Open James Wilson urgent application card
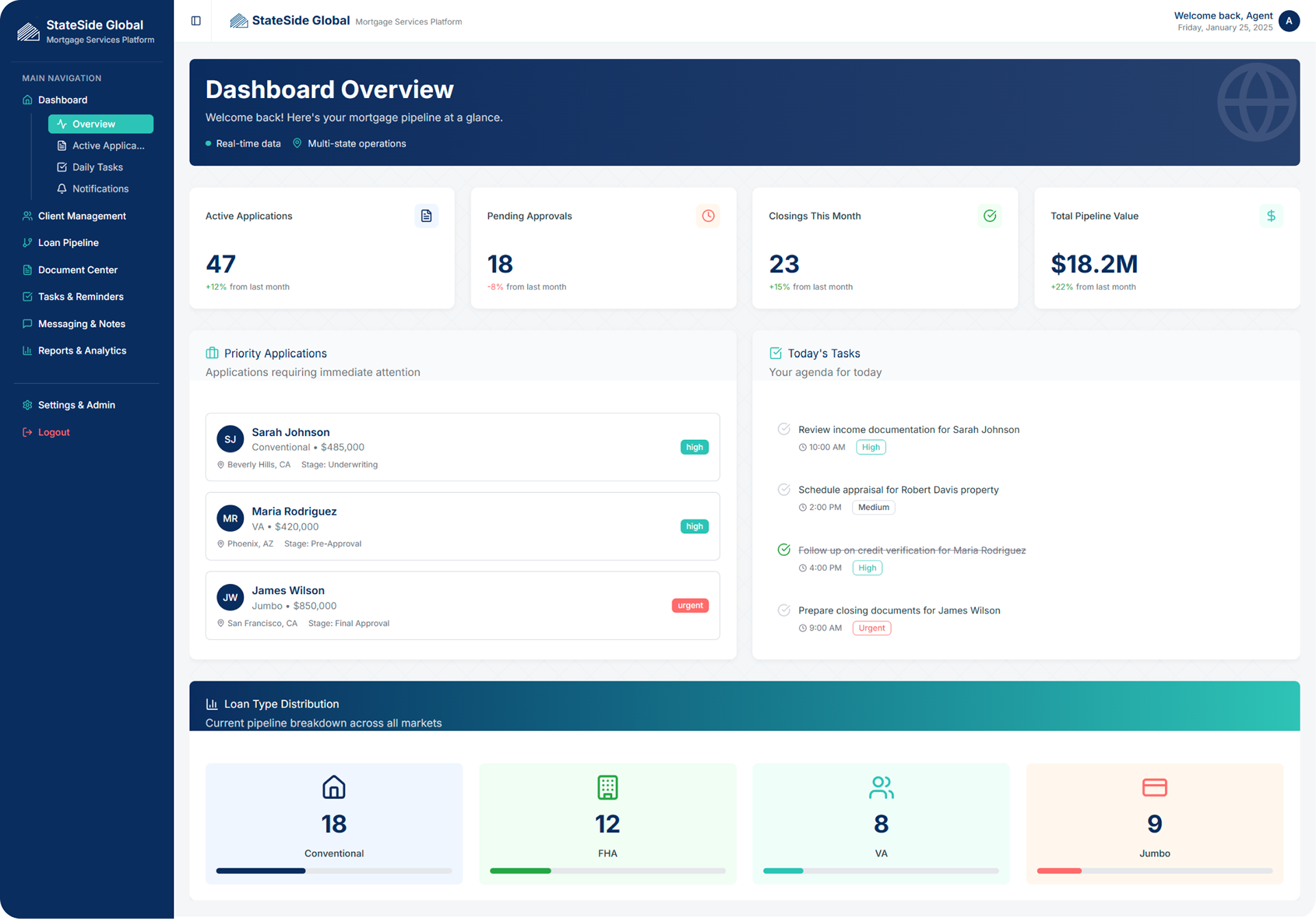Viewport: 1316px width, 919px height. pos(462,606)
